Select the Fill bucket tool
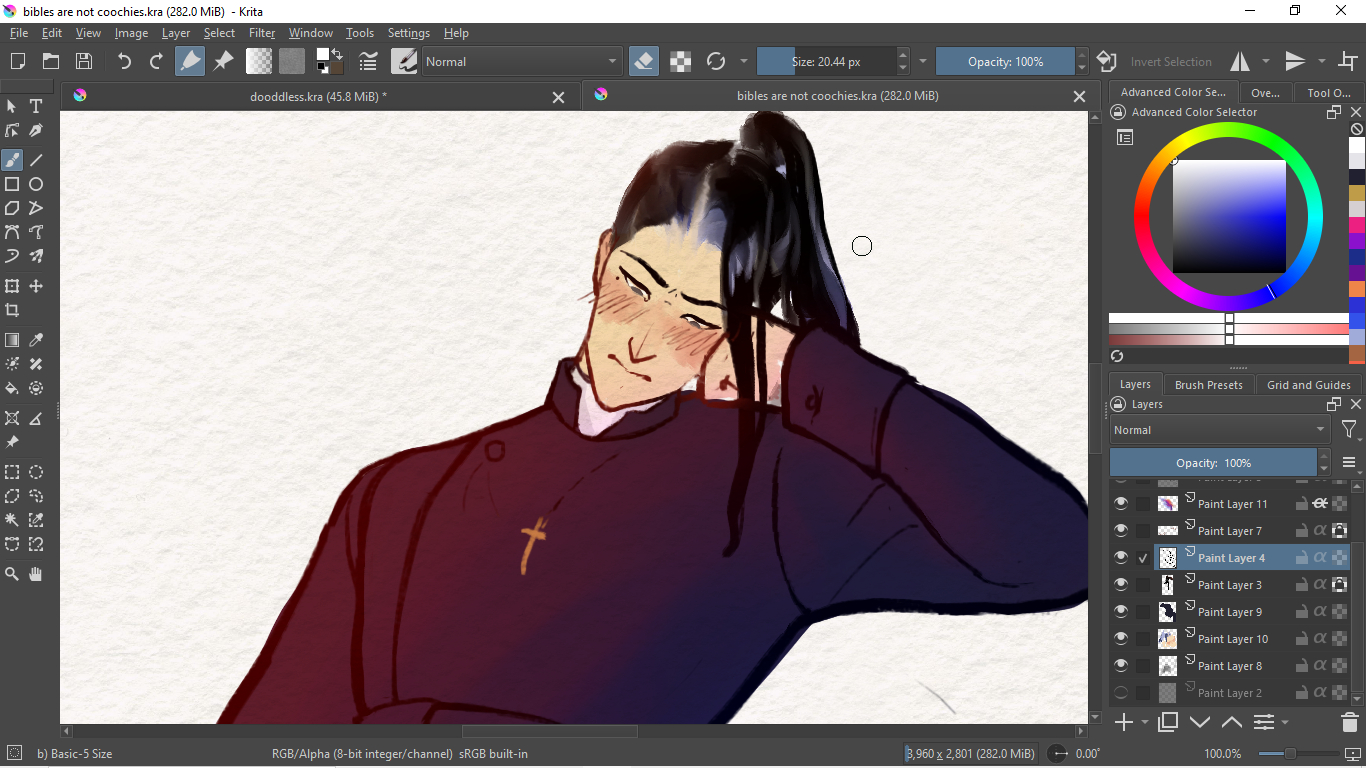The height and width of the screenshot is (768, 1366). (x=12, y=388)
